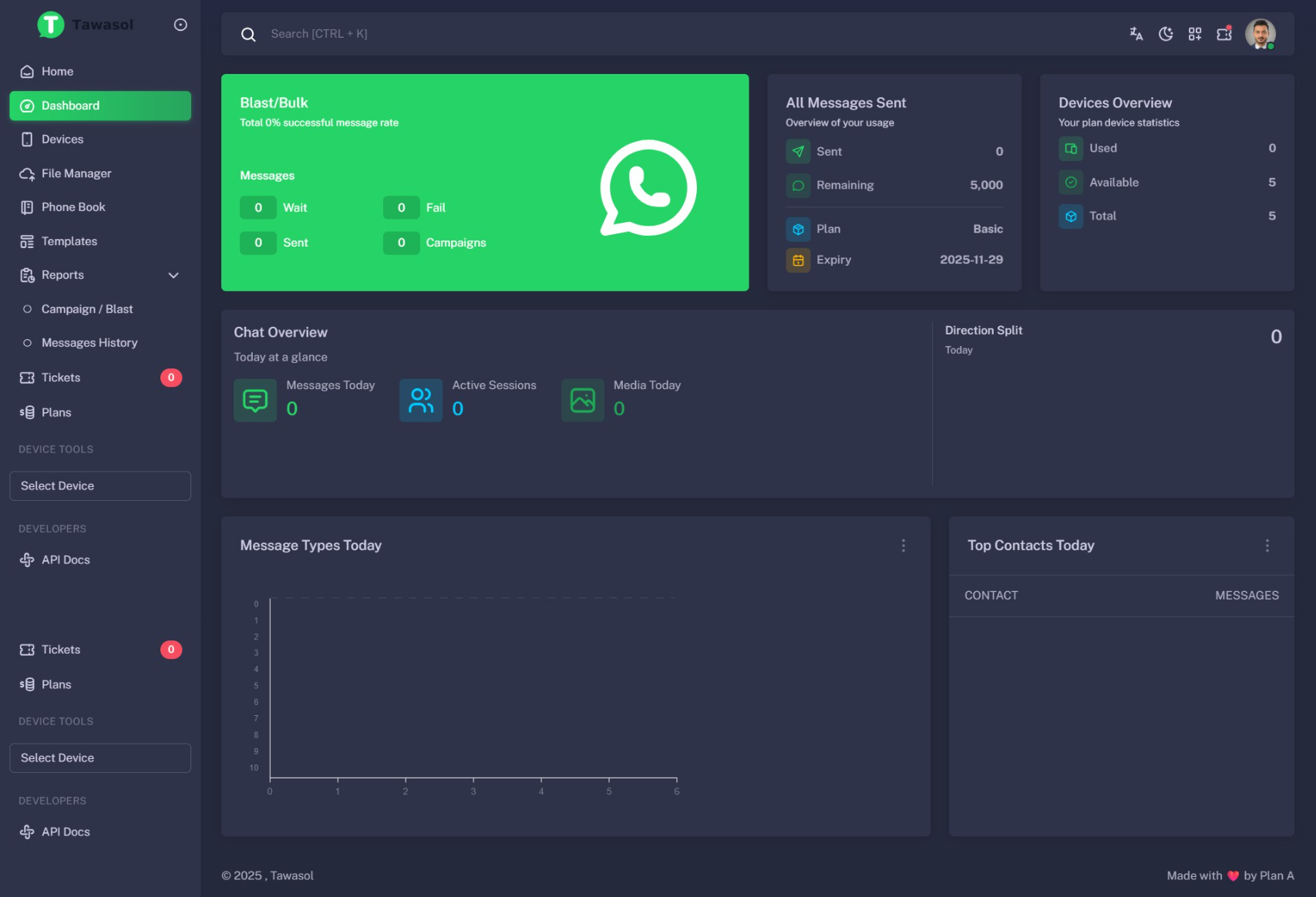1316x897 pixels.
Task: Open Templates from sidebar
Action: [x=100, y=241]
